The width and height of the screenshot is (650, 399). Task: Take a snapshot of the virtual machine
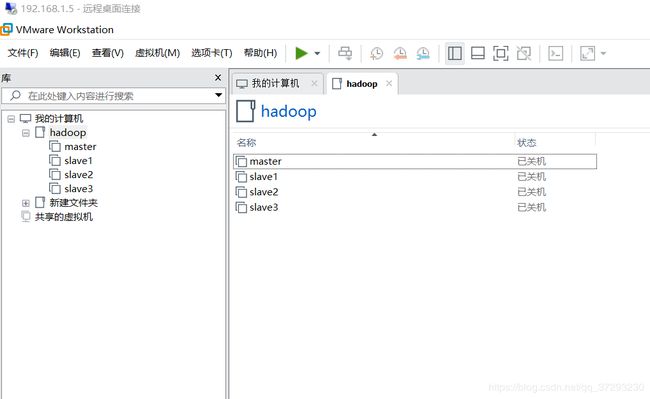click(x=376, y=53)
